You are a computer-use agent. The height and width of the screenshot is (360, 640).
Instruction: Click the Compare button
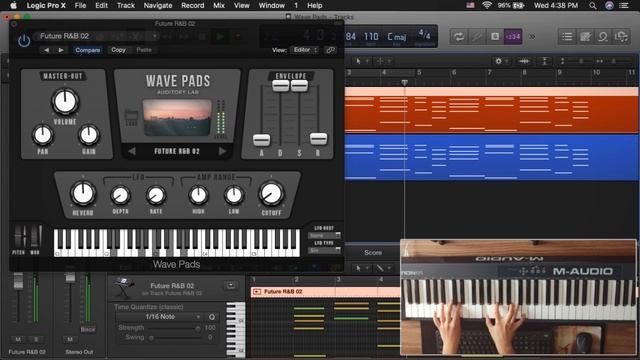(x=87, y=50)
